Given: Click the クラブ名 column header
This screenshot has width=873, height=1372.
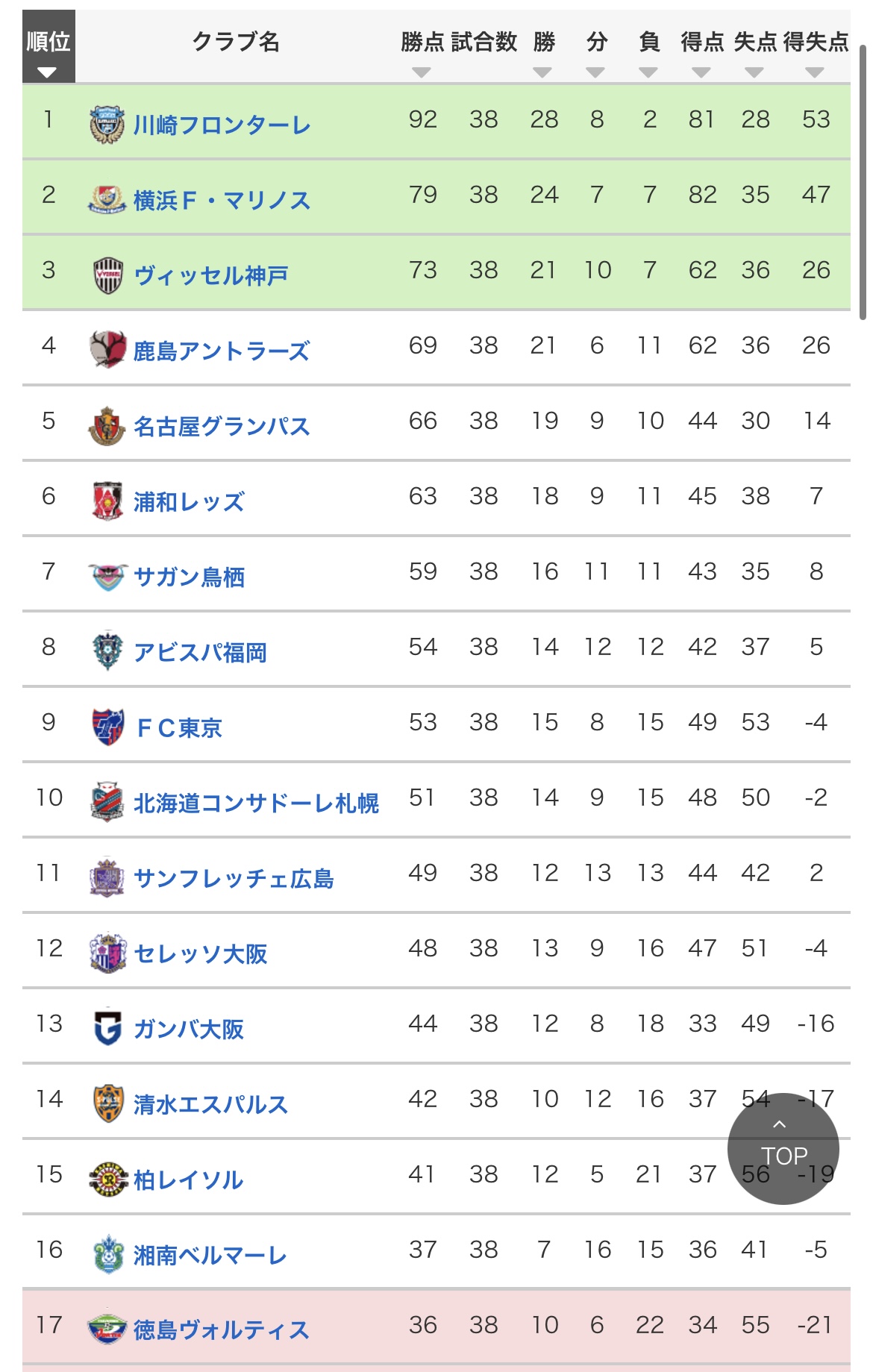Looking at the screenshot, I should [x=236, y=42].
